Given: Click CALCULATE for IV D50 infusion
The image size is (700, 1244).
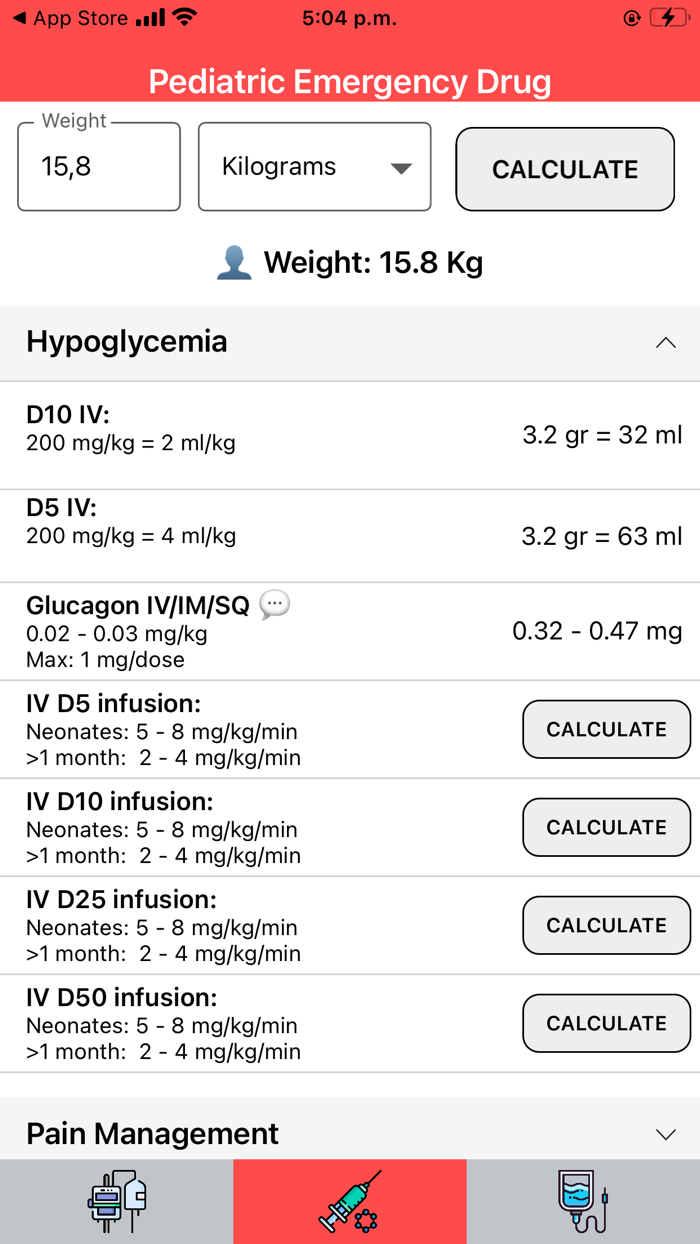Looking at the screenshot, I should click(x=606, y=1023).
